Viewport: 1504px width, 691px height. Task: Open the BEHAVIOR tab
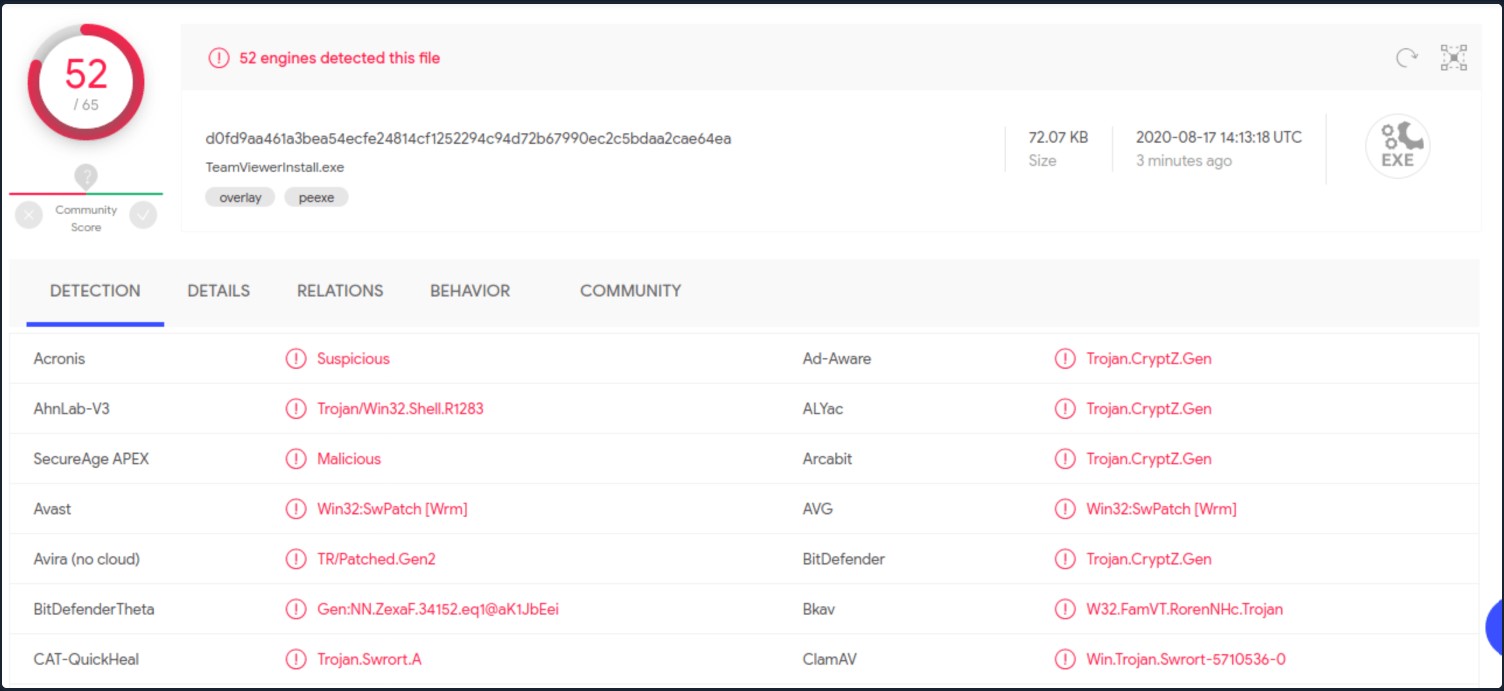coord(470,291)
